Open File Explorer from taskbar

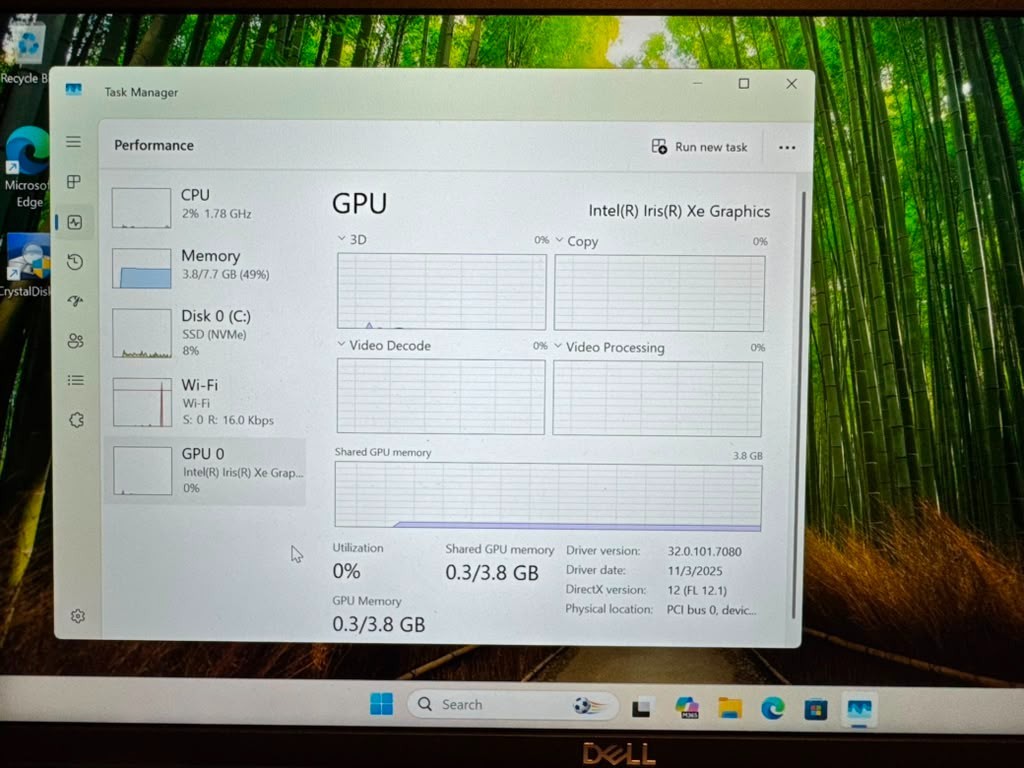tap(730, 708)
